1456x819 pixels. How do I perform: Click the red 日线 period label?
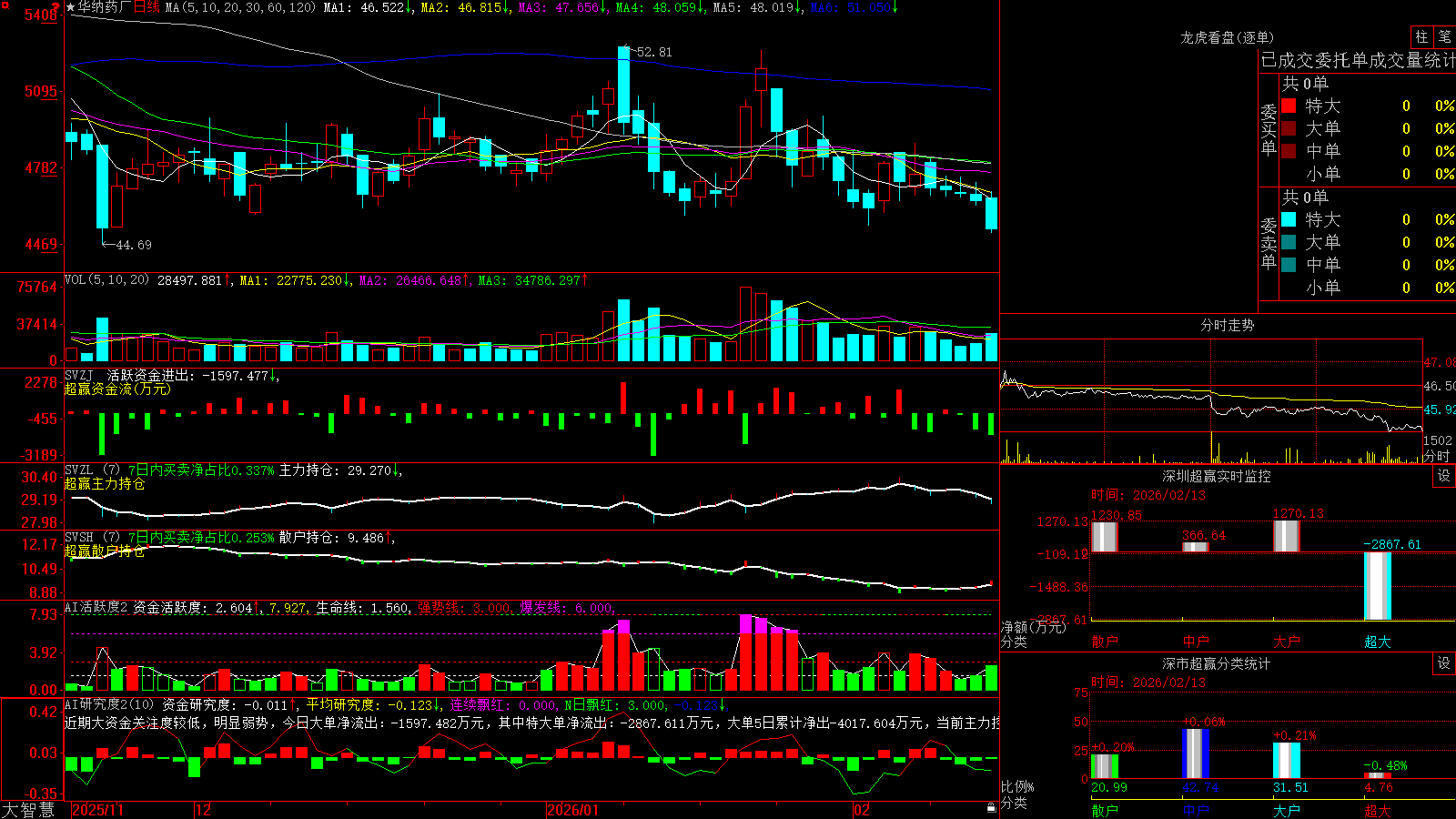(x=147, y=7)
